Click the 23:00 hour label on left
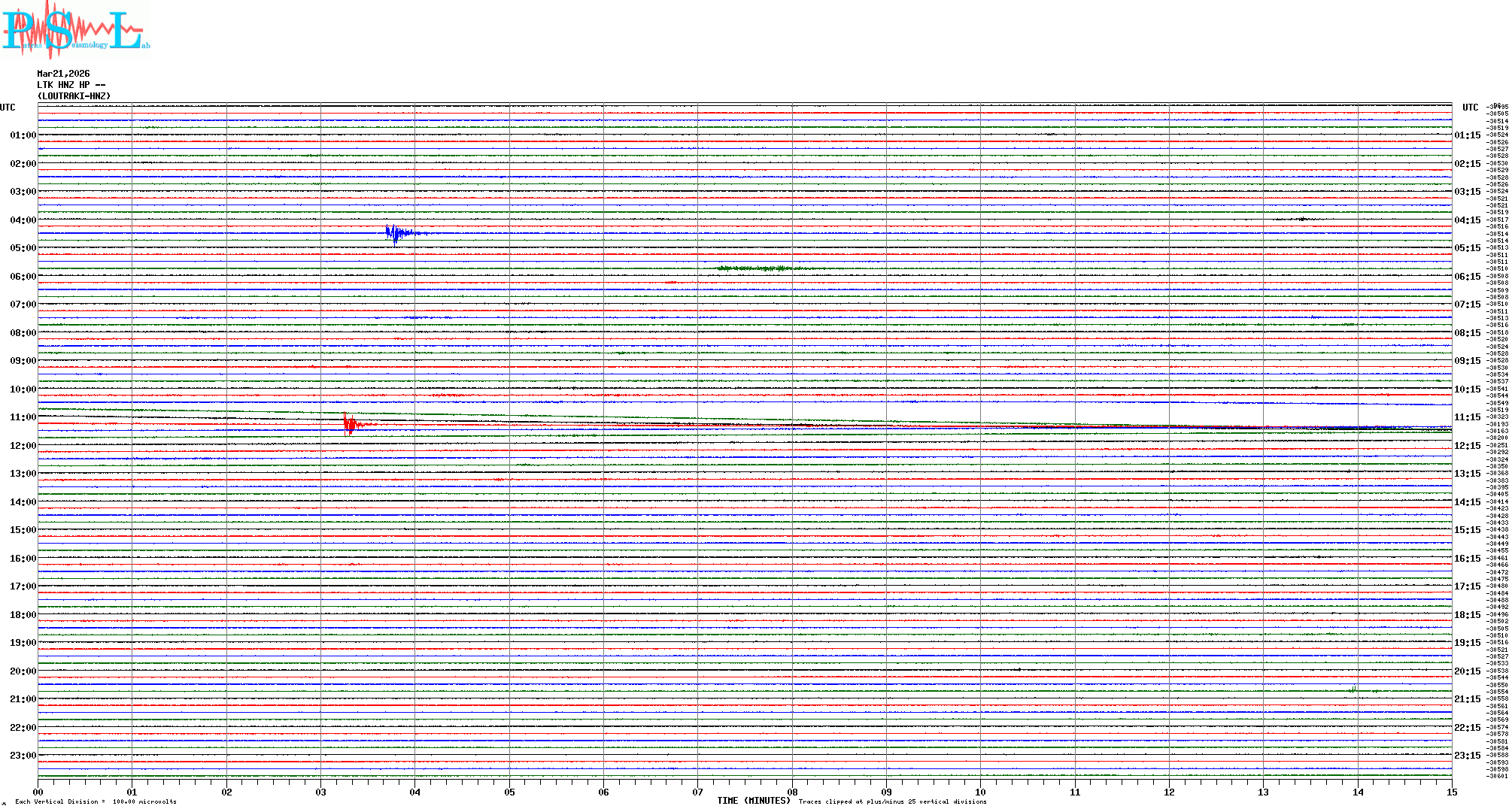This screenshot has height=812, width=1512. [x=23, y=756]
